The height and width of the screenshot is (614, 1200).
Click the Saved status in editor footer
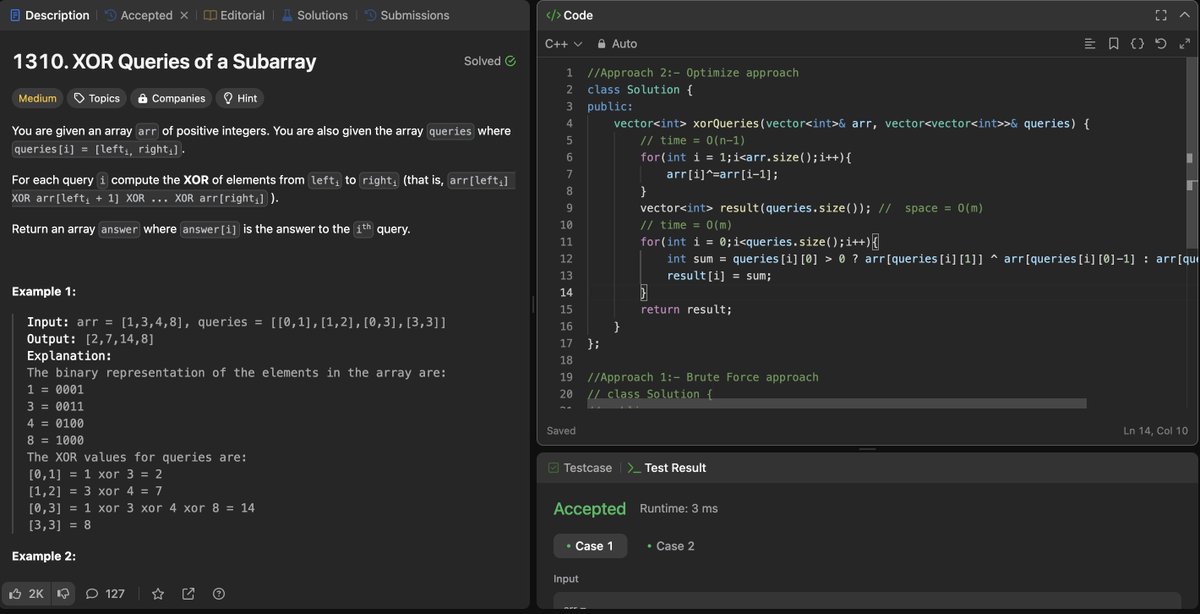coord(561,431)
